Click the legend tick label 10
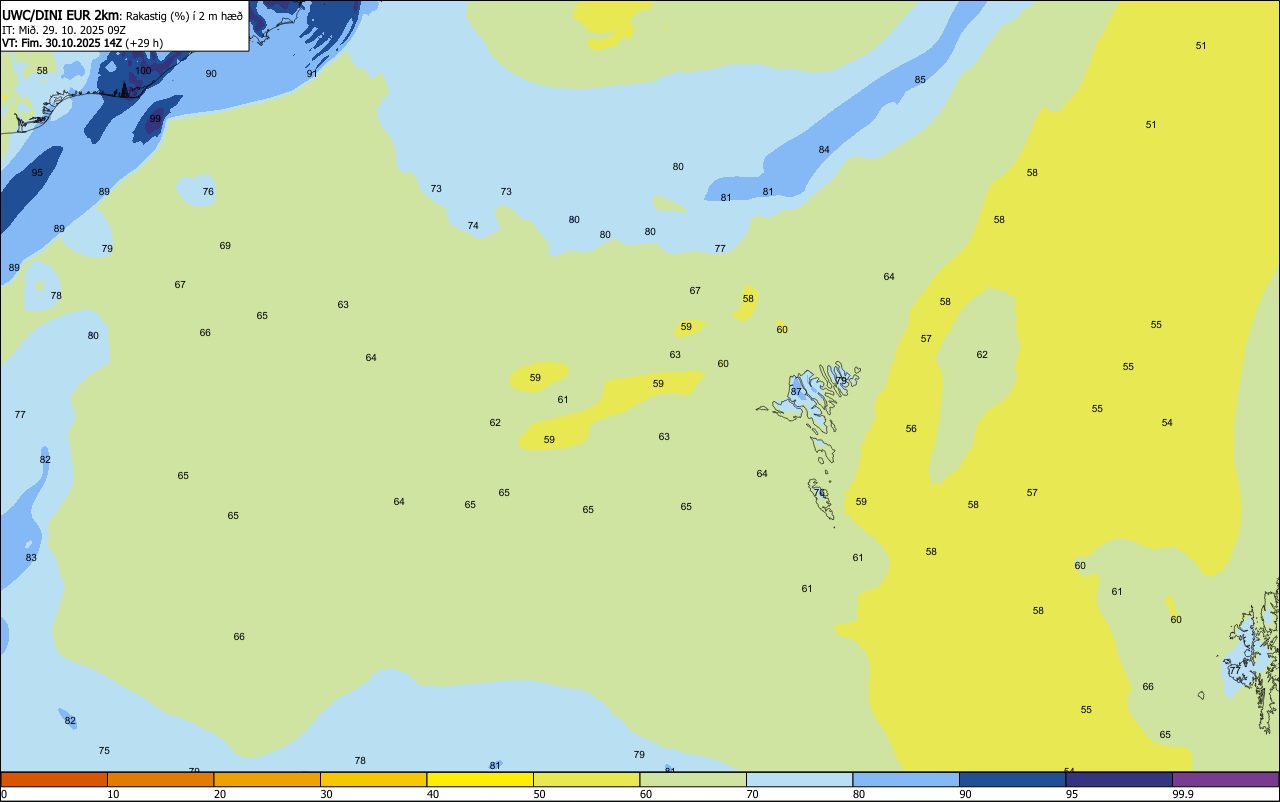1280x802 pixels. coord(113,794)
